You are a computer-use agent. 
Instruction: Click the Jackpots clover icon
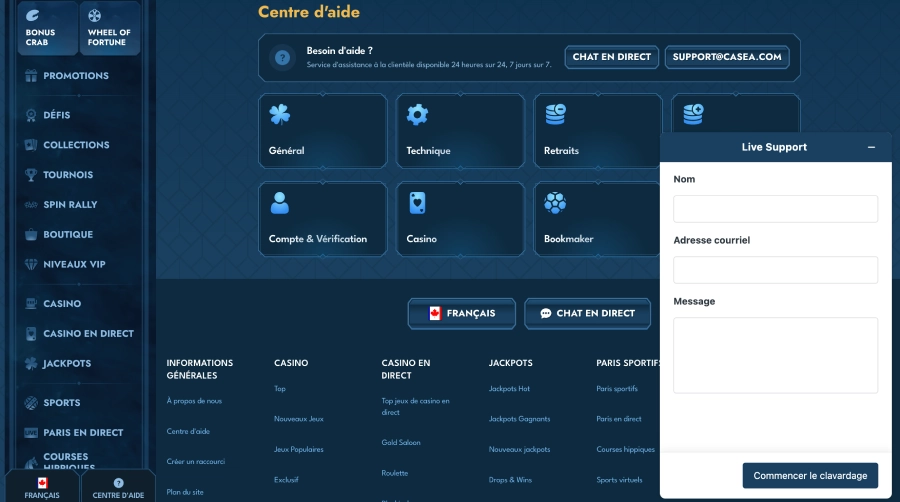point(31,363)
